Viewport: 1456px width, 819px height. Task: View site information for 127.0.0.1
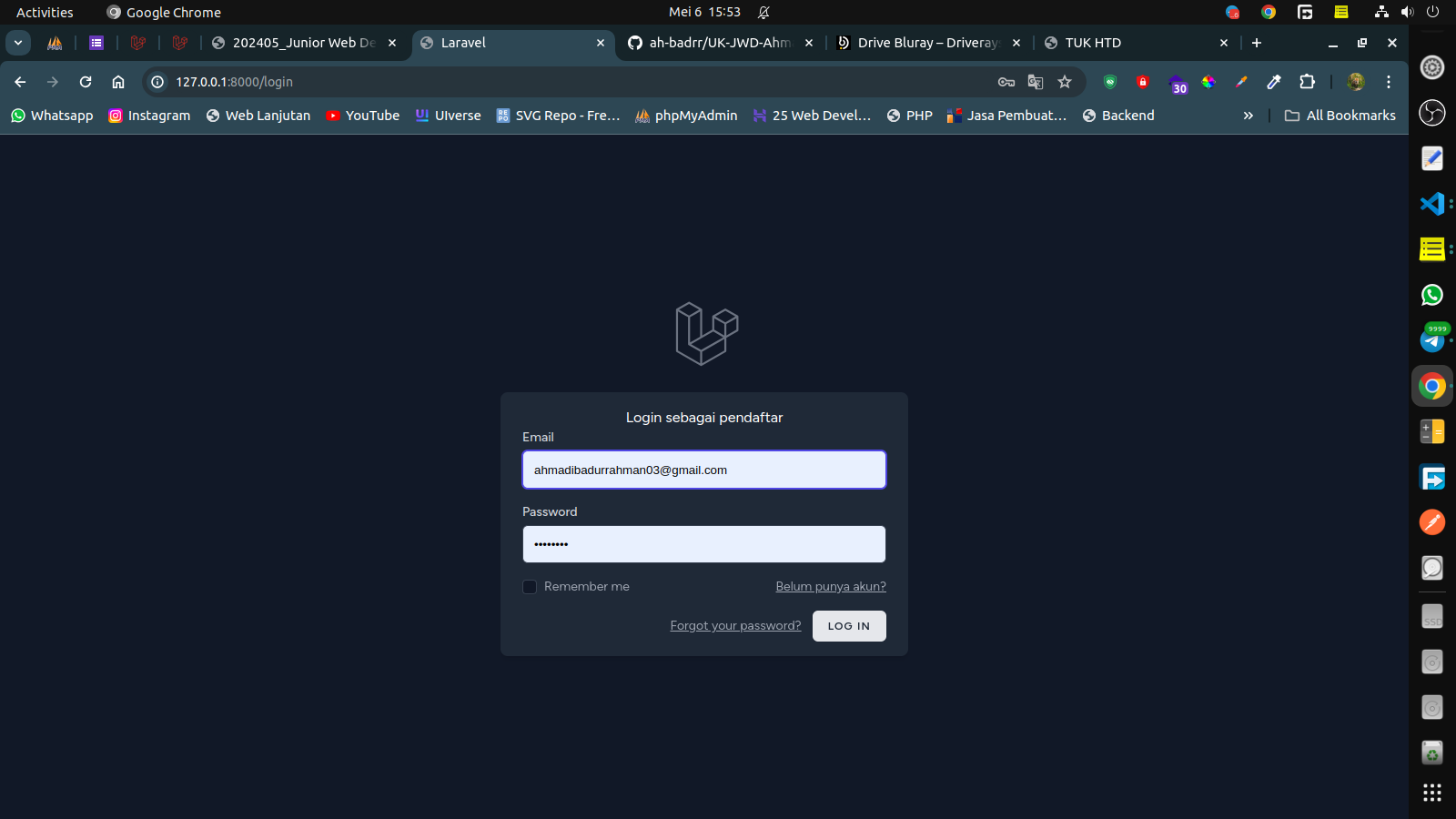pyautogui.click(x=157, y=82)
